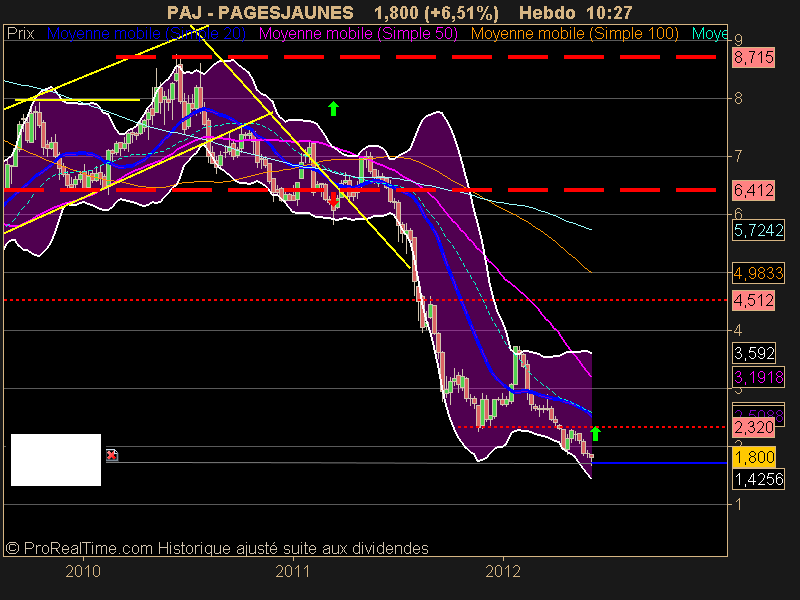Click the magenta '3,1918' moving average value
Image resolution: width=800 pixels, height=600 pixels.
pyautogui.click(x=758, y=378)
